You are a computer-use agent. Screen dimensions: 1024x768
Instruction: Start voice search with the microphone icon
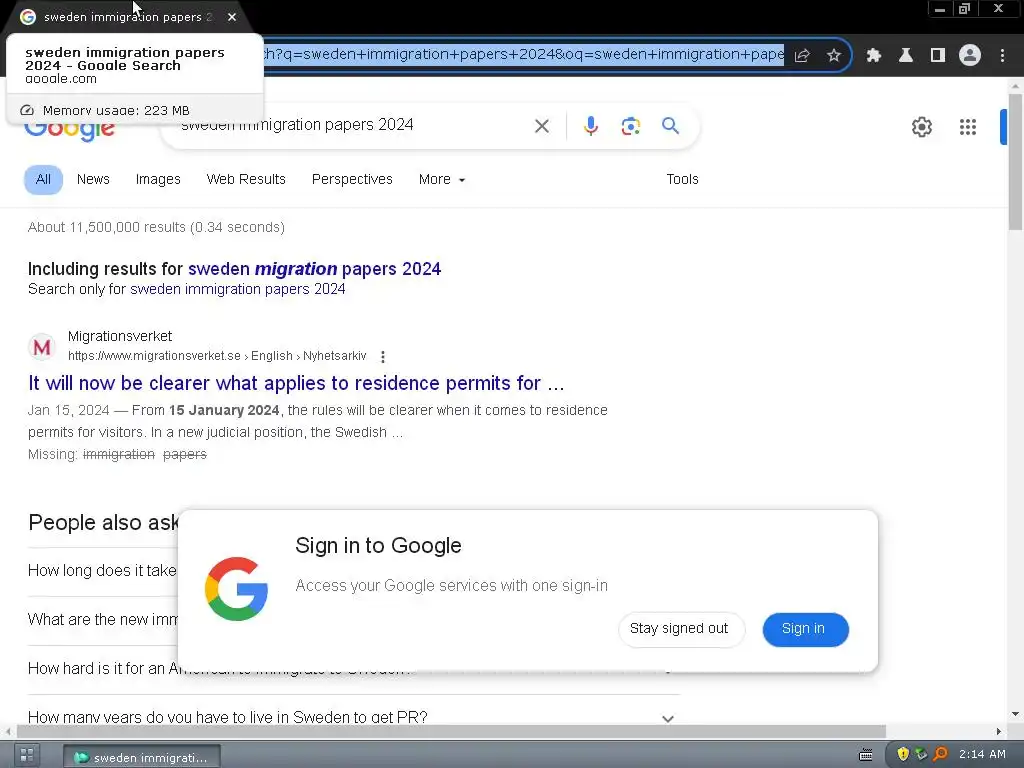590,126
